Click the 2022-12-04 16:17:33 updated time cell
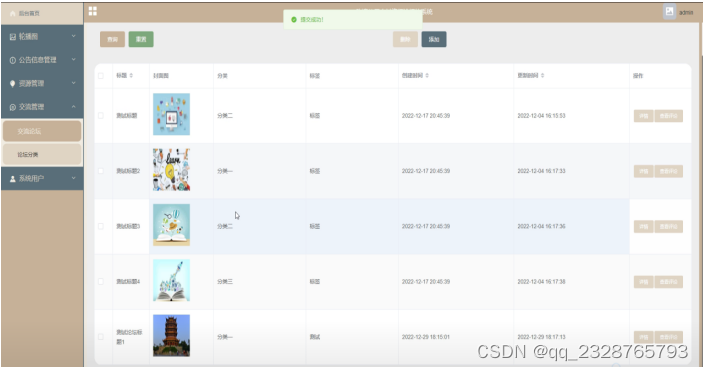This screenshot has width=703, height=371. pos(541,171)
